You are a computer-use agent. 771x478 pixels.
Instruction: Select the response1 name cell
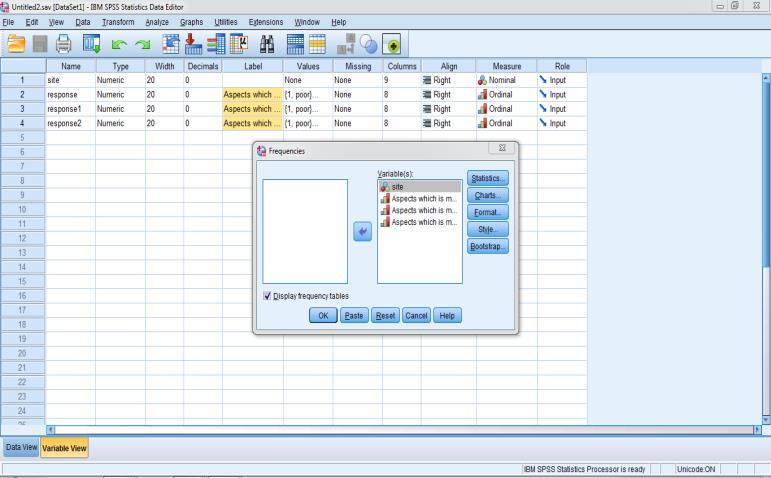71,109
